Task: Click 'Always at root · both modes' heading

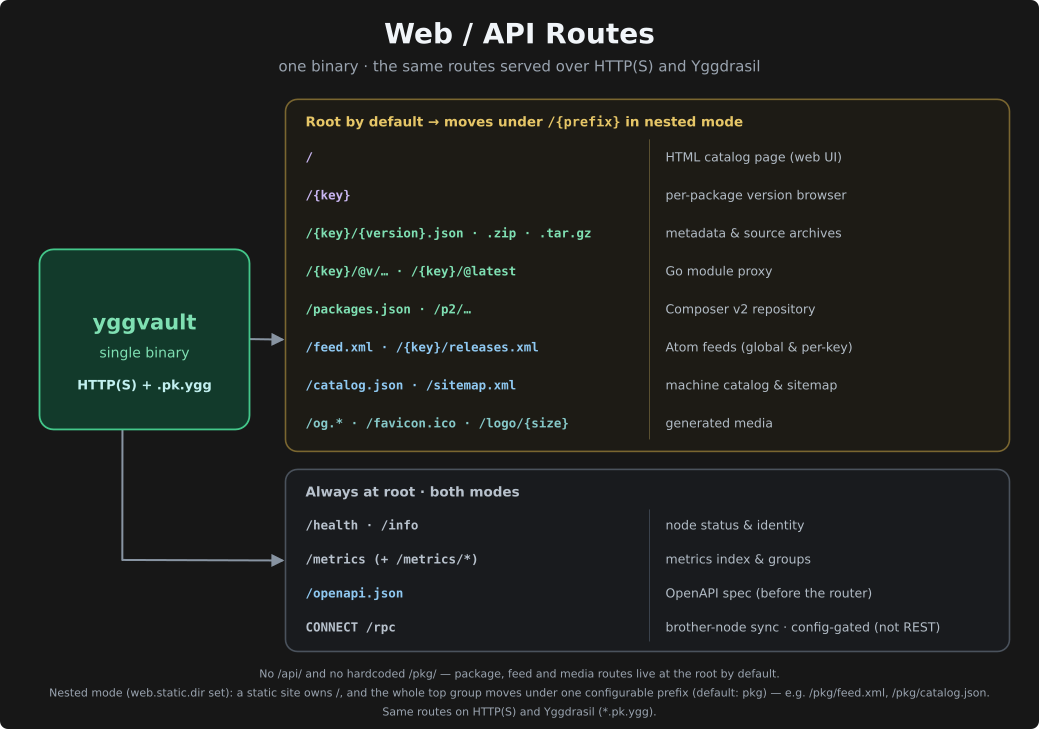Action: coord(412,492)
